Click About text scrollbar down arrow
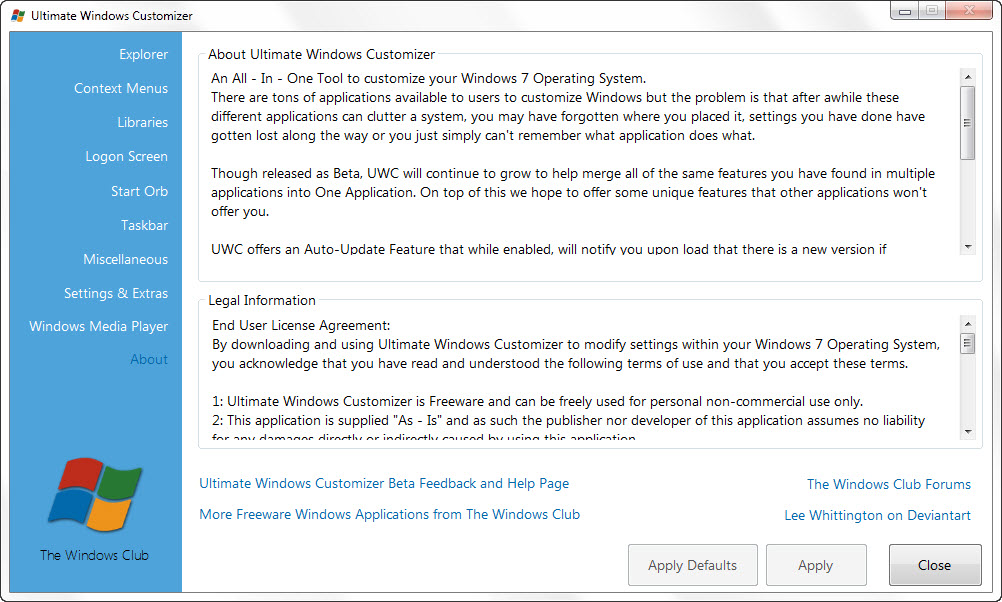1002x602 pixels. 967,246
